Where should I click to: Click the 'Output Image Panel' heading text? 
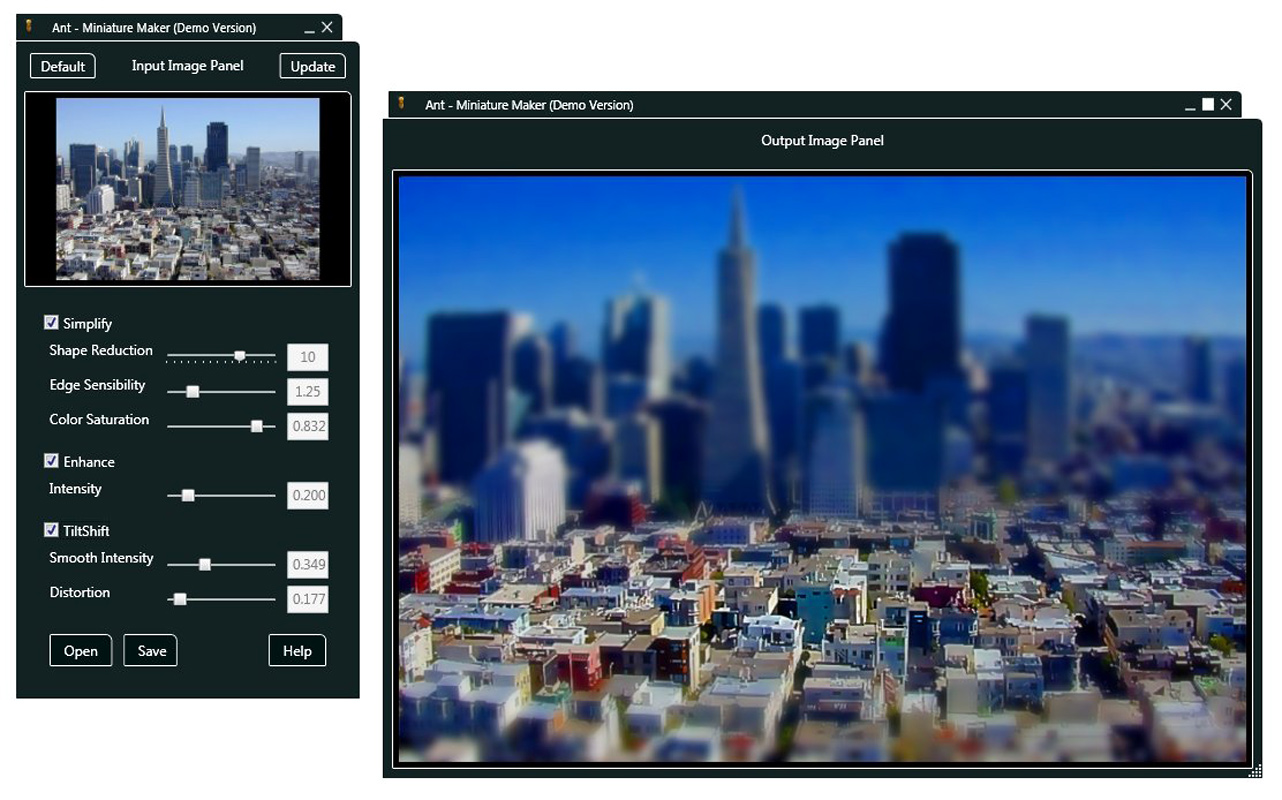click(x=822, y=141)
